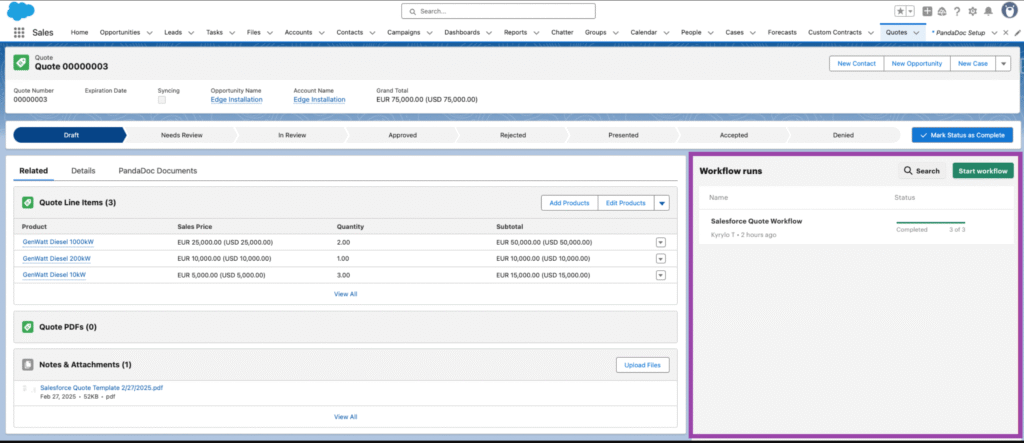Click Quote PDFs section icon
The width and height of the screenshot is (1024, 443).
pyautogui.click(x=28, y=326)
